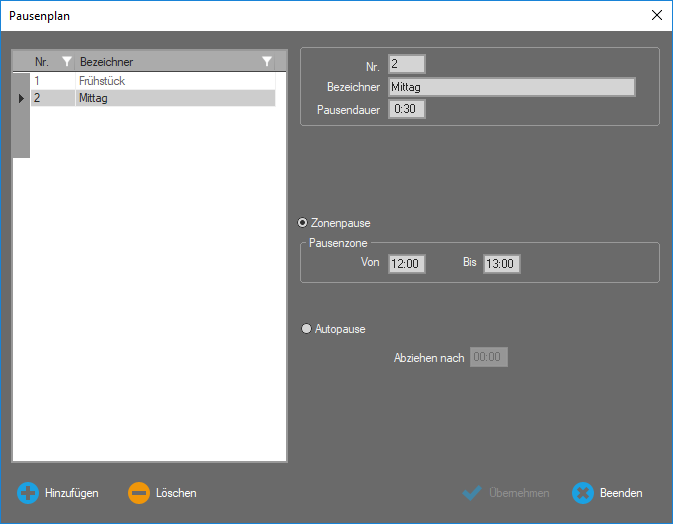This screenshot has width=673, height=524.
Task: Click the Nr. input field
Action: (406, 64)
